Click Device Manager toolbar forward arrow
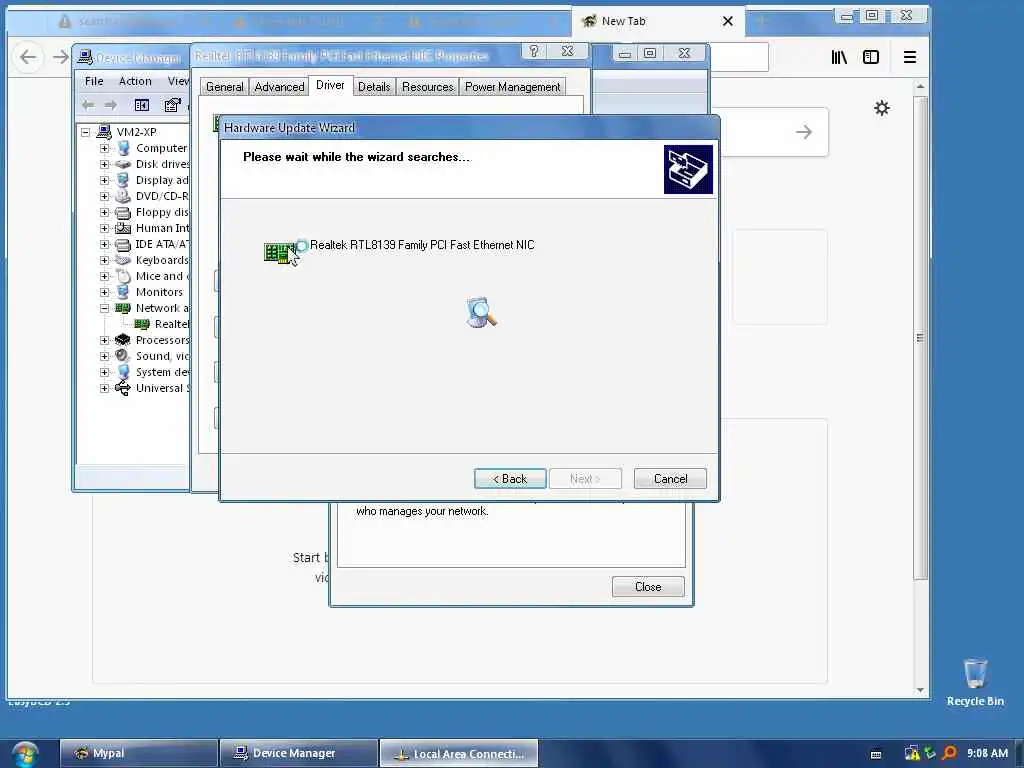 pyautogui.click(x=110, y=105)
